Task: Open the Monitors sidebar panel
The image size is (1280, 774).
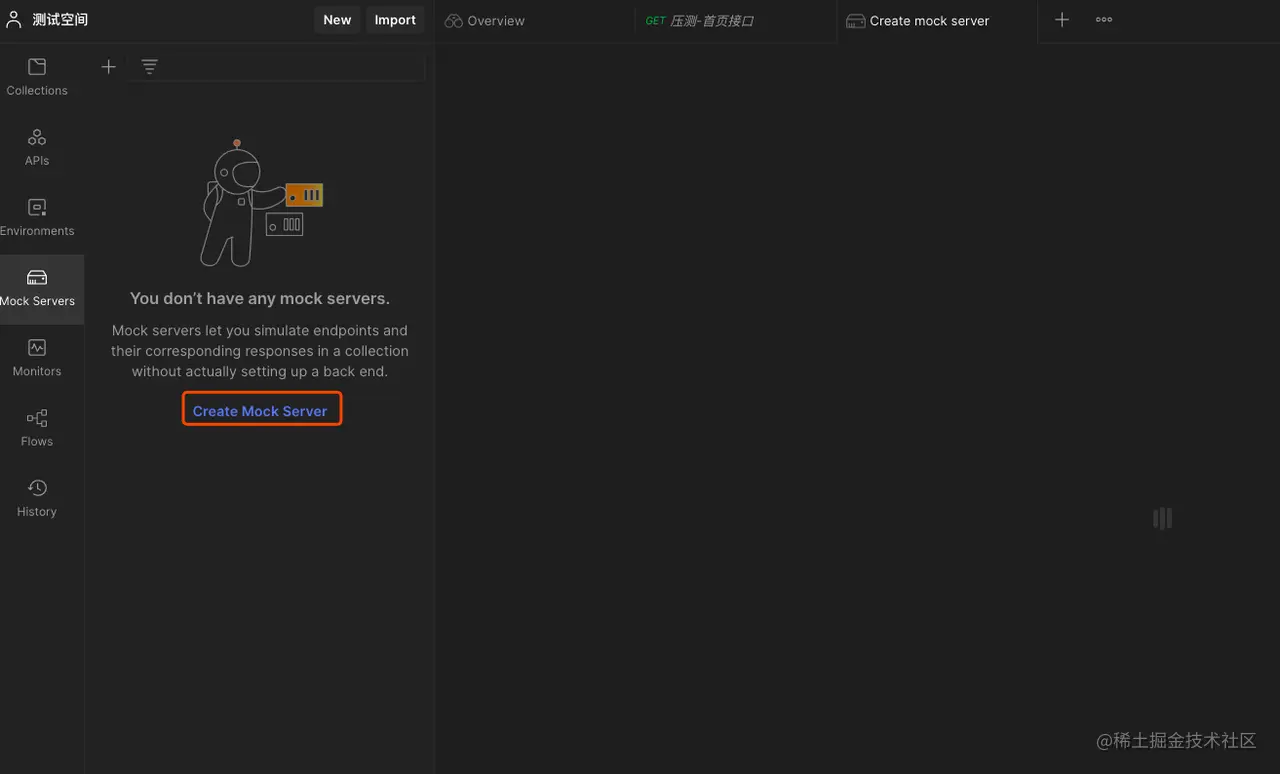Action: pos(37,358)
